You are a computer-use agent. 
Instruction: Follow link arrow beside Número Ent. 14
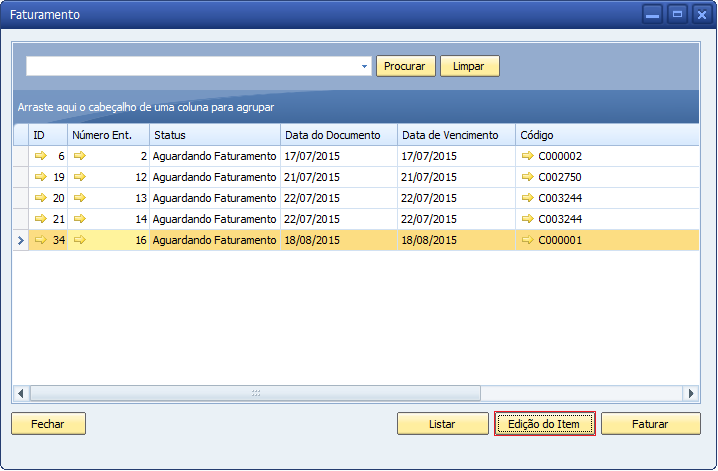80,219
